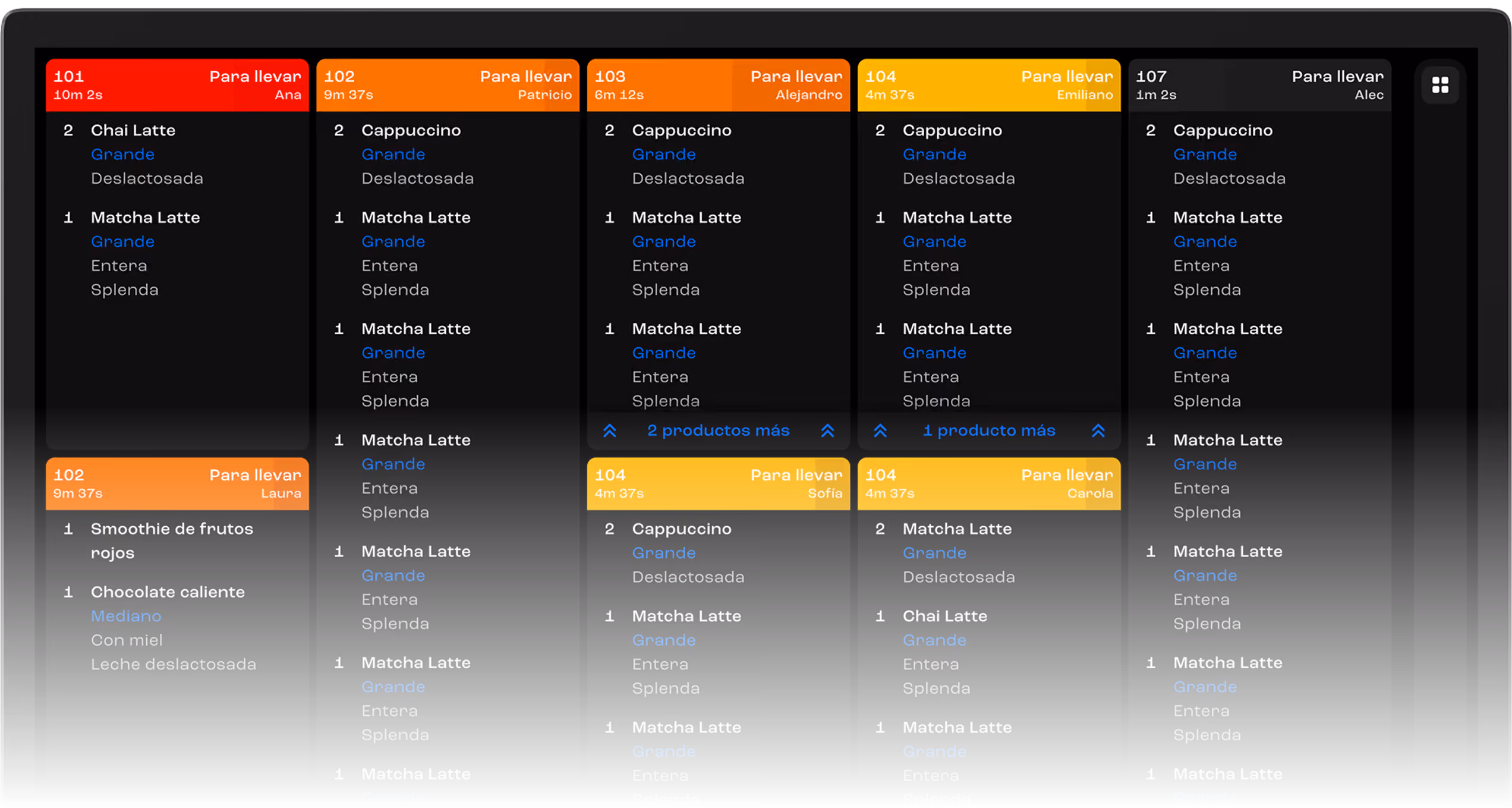
Task: Select order 104 header for Carola
Action: (x=989, y=483)
